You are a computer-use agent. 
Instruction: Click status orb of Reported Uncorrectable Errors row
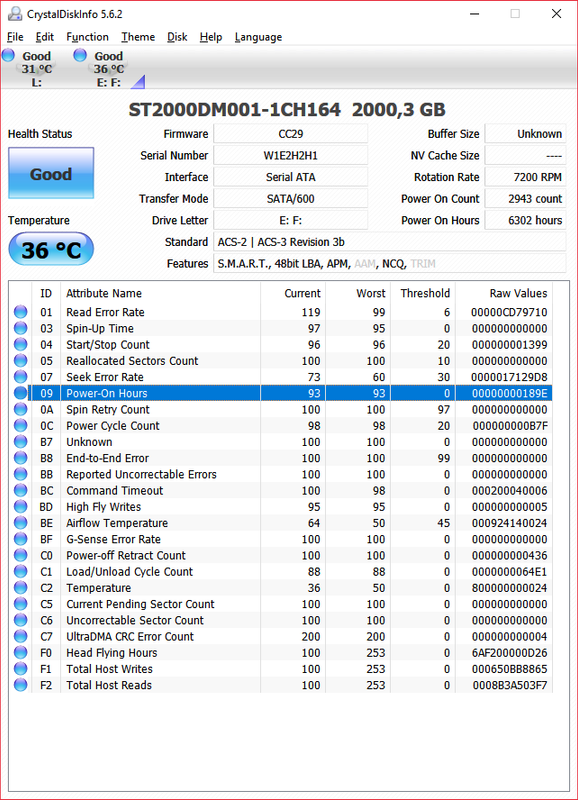(20, 474)
